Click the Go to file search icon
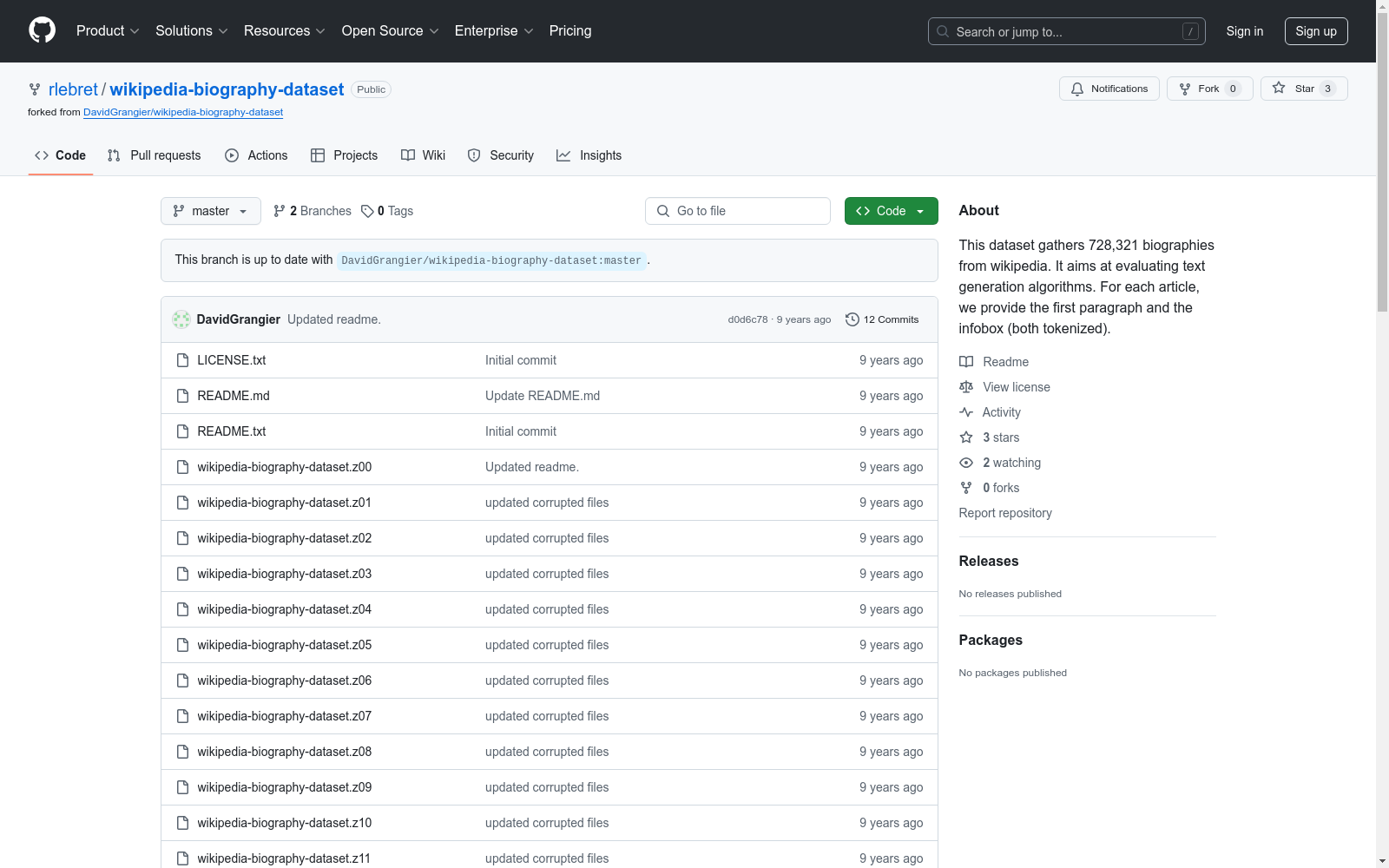 click(x=663, y=211)
